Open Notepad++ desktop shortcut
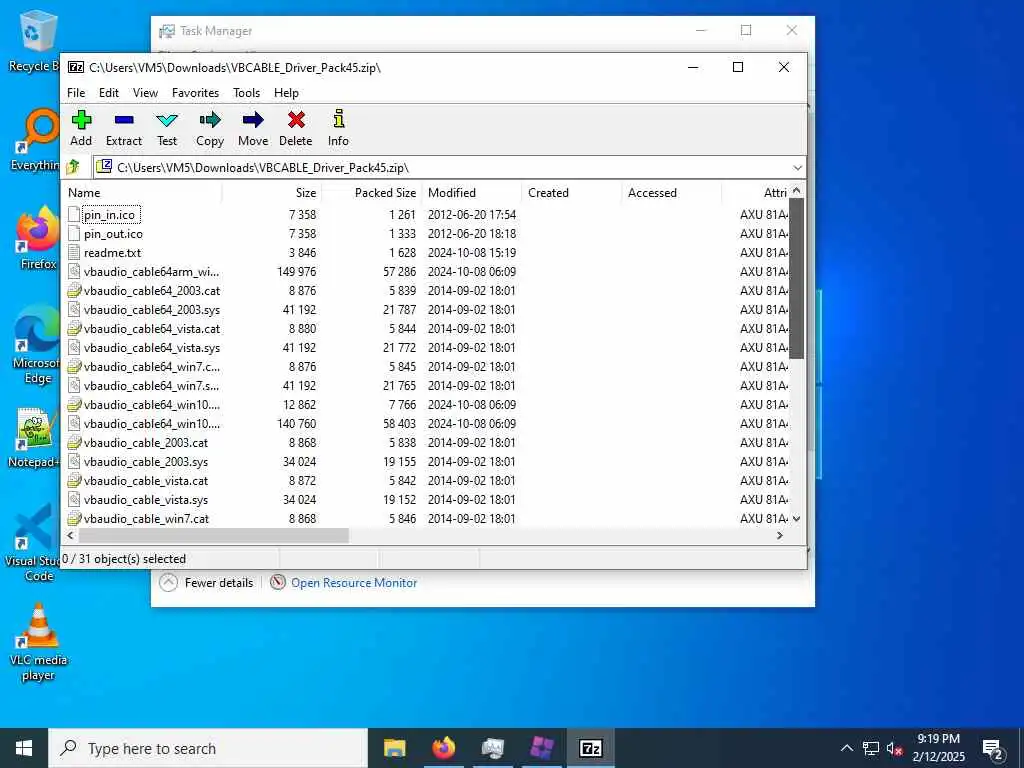Screen dimensions: 1024x768 (34, 438)
